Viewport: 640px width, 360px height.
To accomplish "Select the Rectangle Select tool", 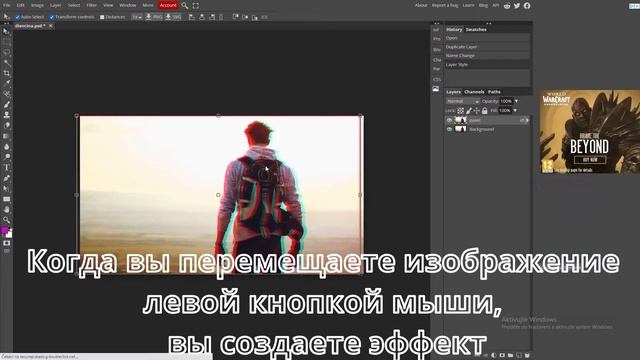I will pyautogui.click(x=6, y=42).
